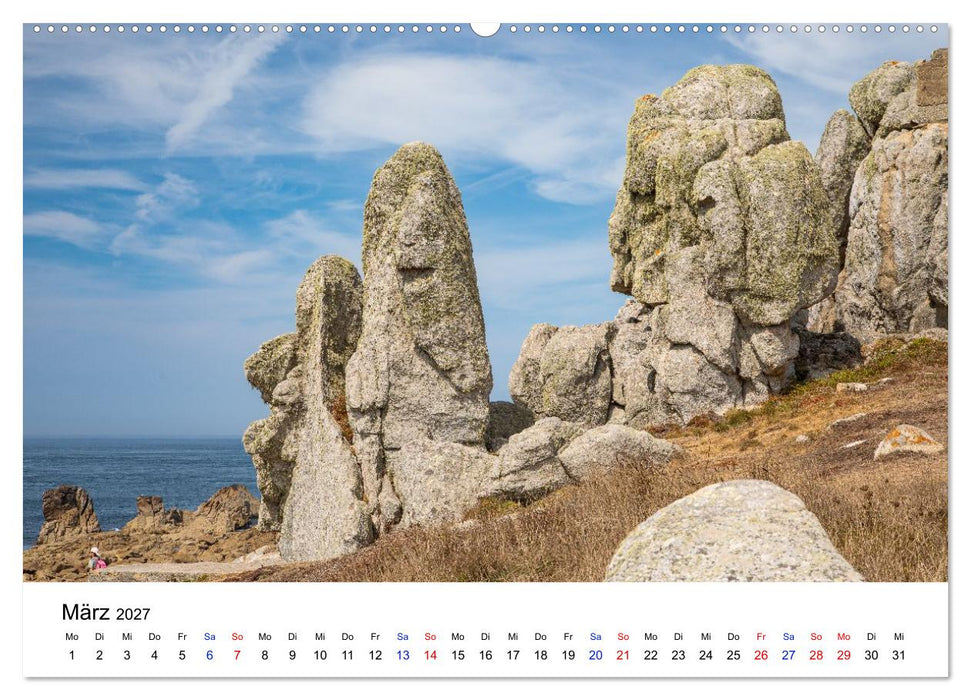Screen dimensions: 971x700
Task: Select day 22 in the calendar
Action: pyautogui.click(x=651, y=655)
